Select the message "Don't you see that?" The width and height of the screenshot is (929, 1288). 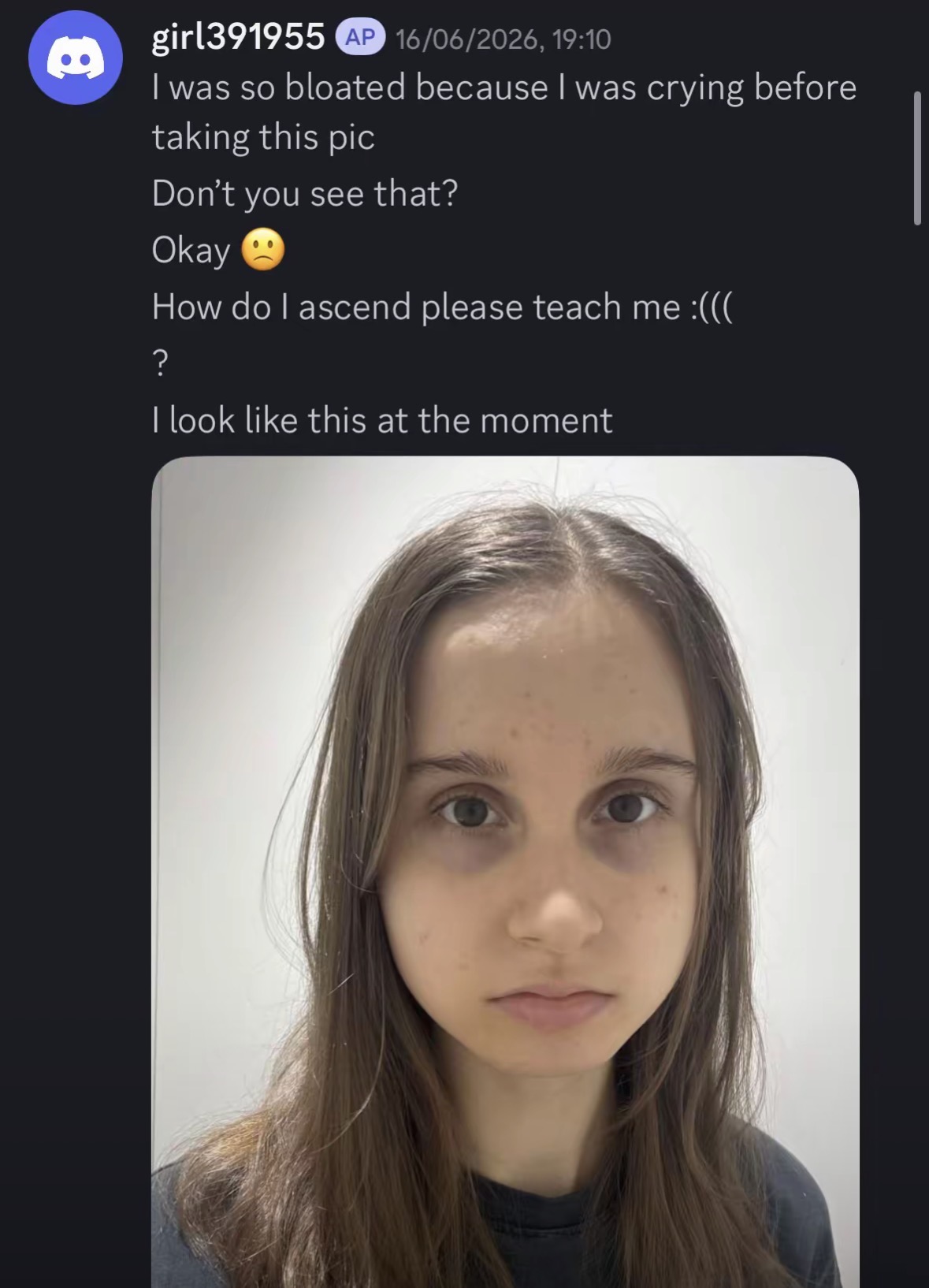point(305,194)
